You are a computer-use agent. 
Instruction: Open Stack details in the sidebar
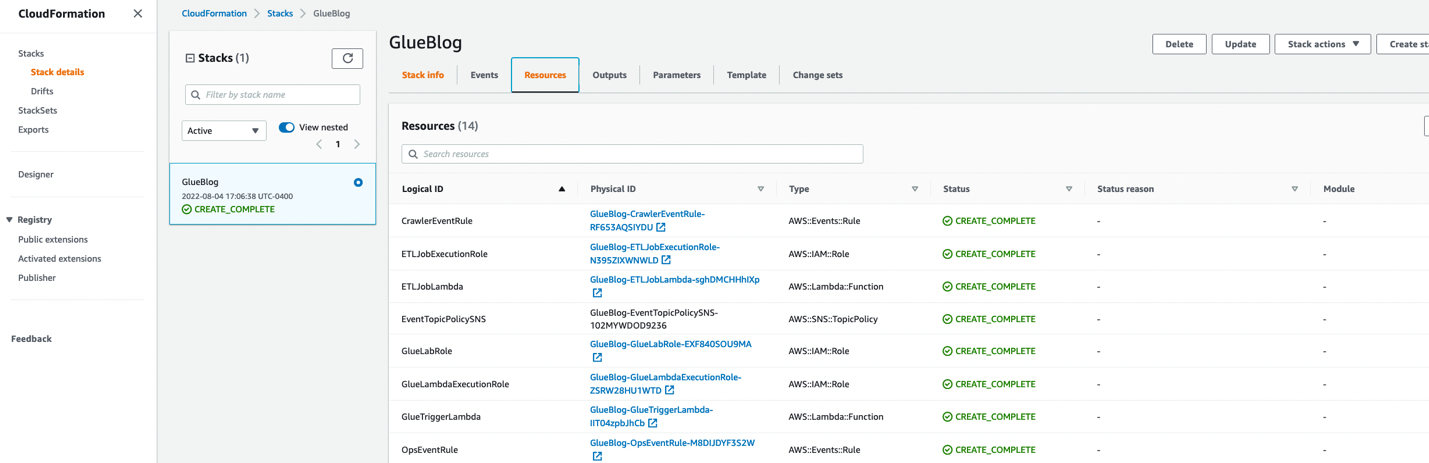tap(57, 73)
